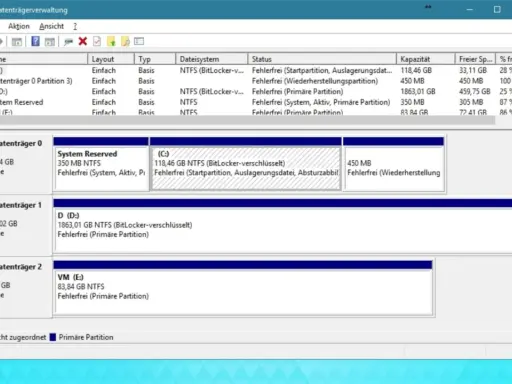Click the 'Fehlerfrei (Startpartition, Auslagerungsdat...' status cell
The width and height of the screenshot is (512, 384).
coord(322,70)
